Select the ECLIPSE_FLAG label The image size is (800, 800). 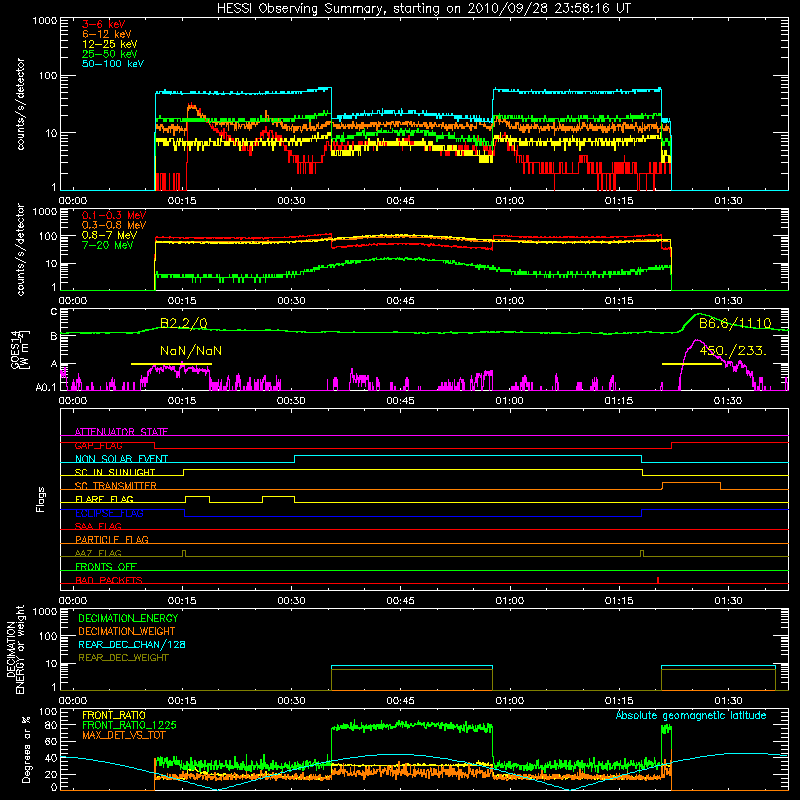tap(109, 513)
